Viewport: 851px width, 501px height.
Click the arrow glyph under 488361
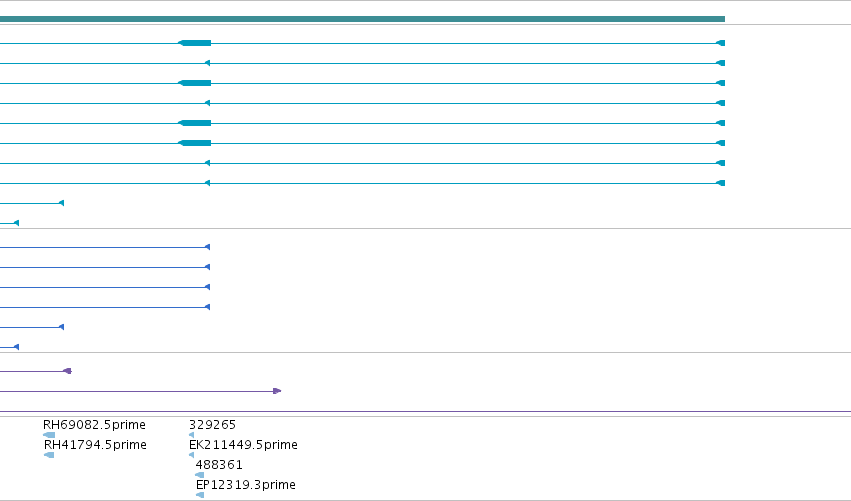(x=200, y=475)
